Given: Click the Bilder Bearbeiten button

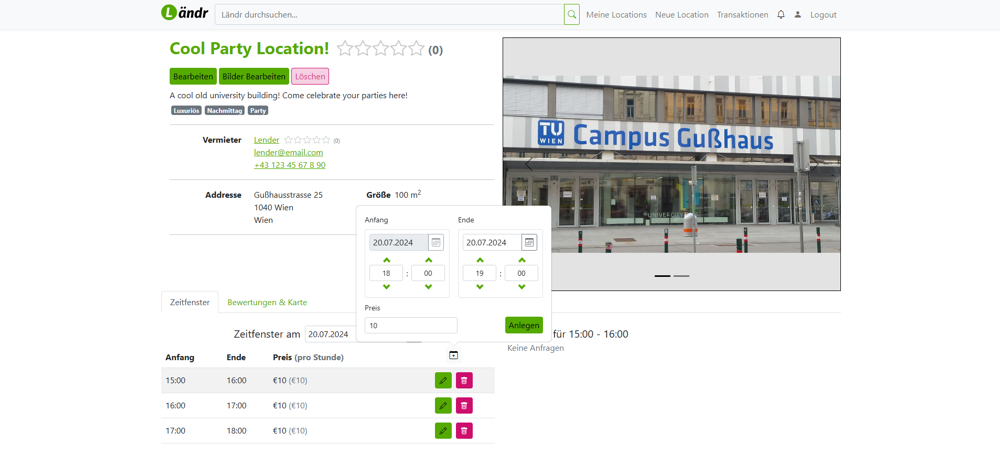Looking at the screenshot, I should (254, 77).
